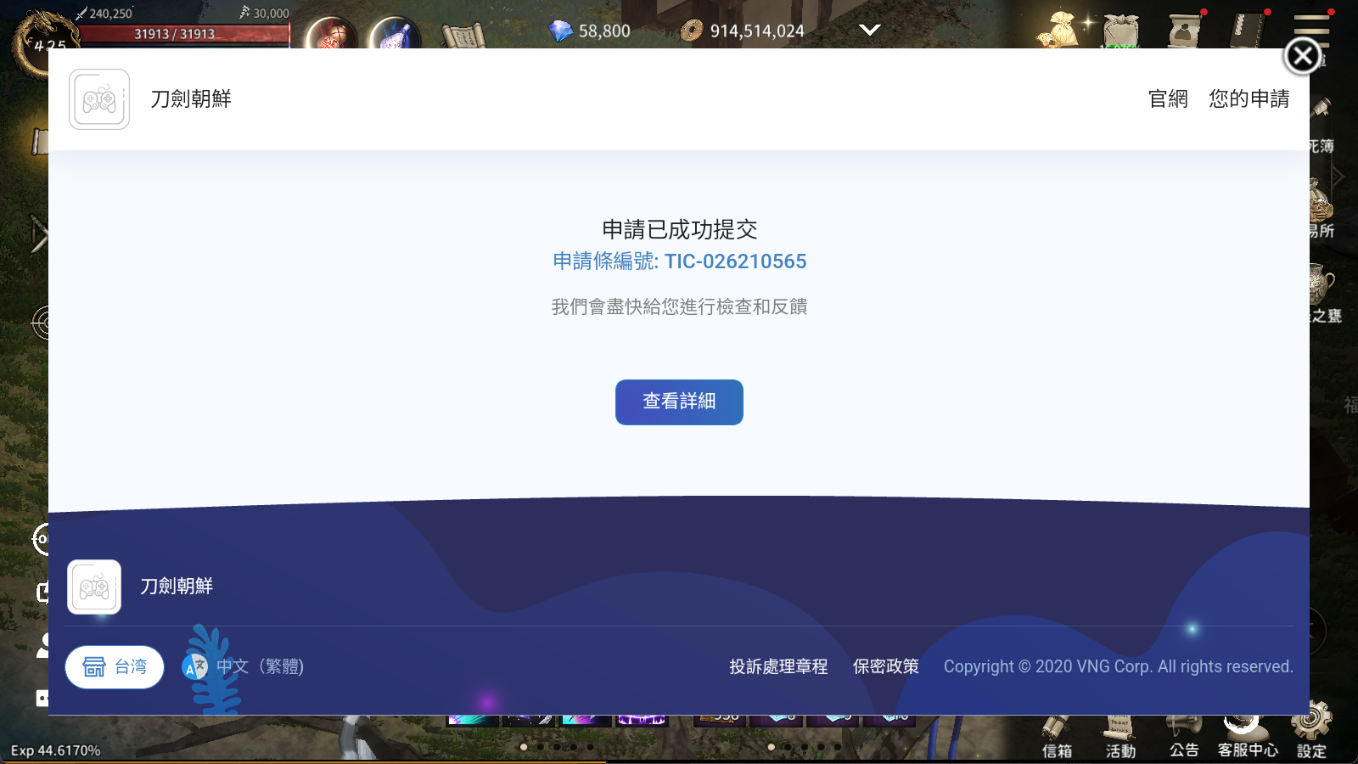Open 您的申請 in the header

(x=1248, y=99)
